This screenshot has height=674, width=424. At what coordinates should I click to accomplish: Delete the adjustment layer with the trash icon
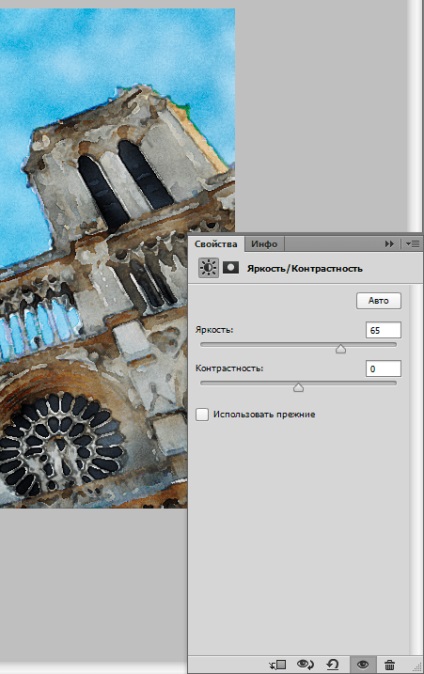(x=389, y=665)
